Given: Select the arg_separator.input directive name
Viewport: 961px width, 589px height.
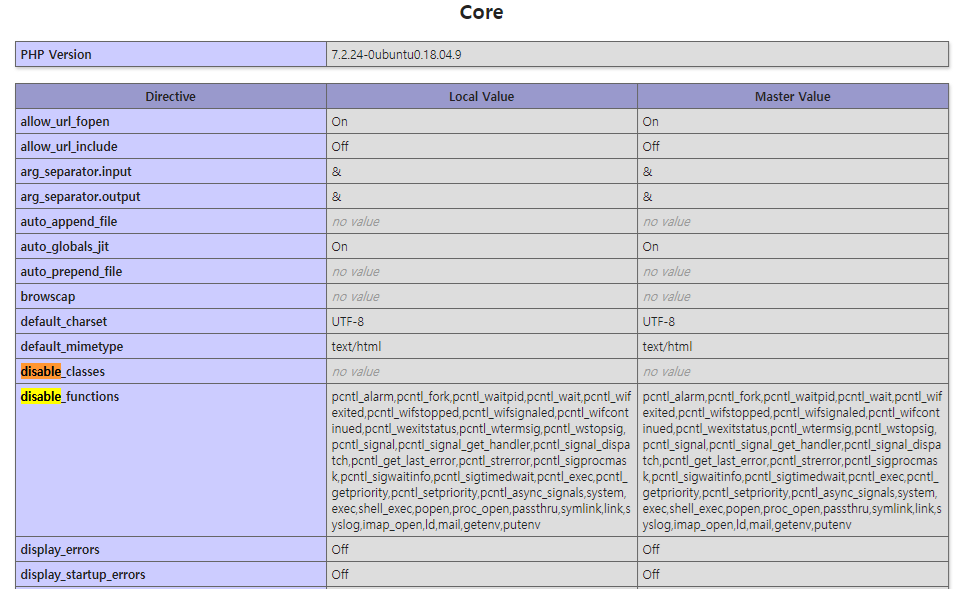Looking at the screenshot, I should coord(76,172).
